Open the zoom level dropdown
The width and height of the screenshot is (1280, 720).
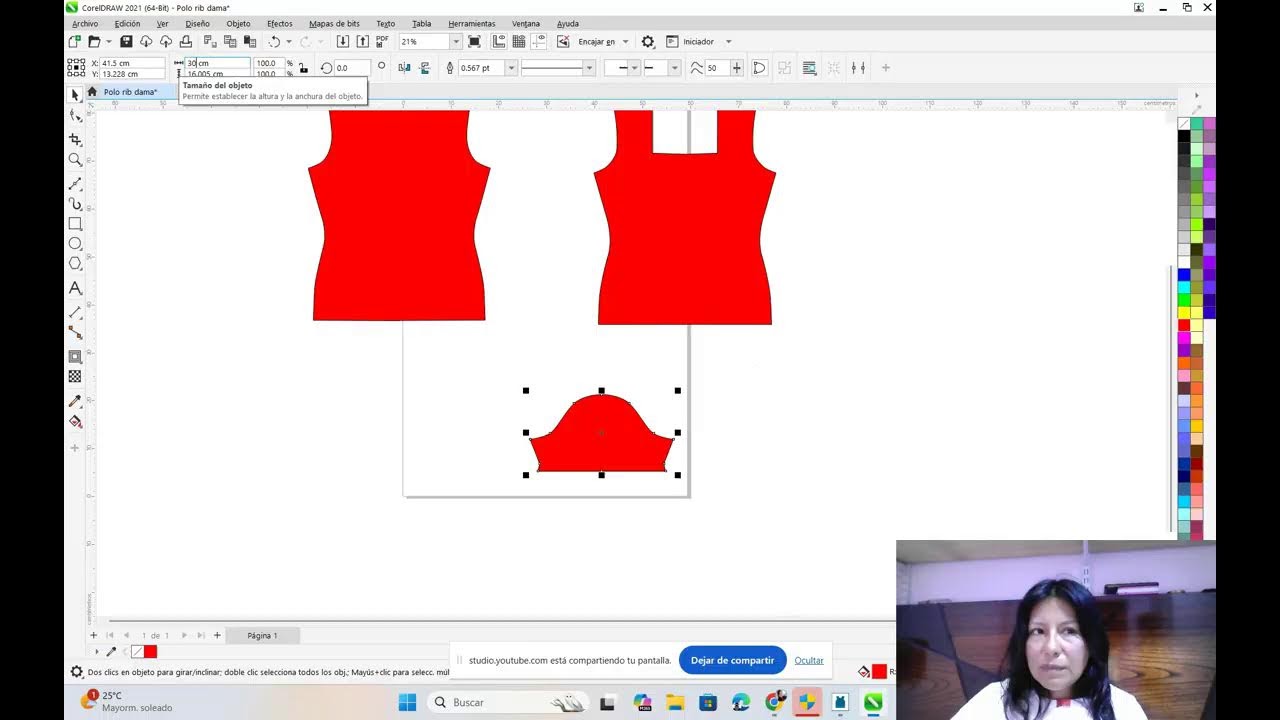tap(456, 41)
